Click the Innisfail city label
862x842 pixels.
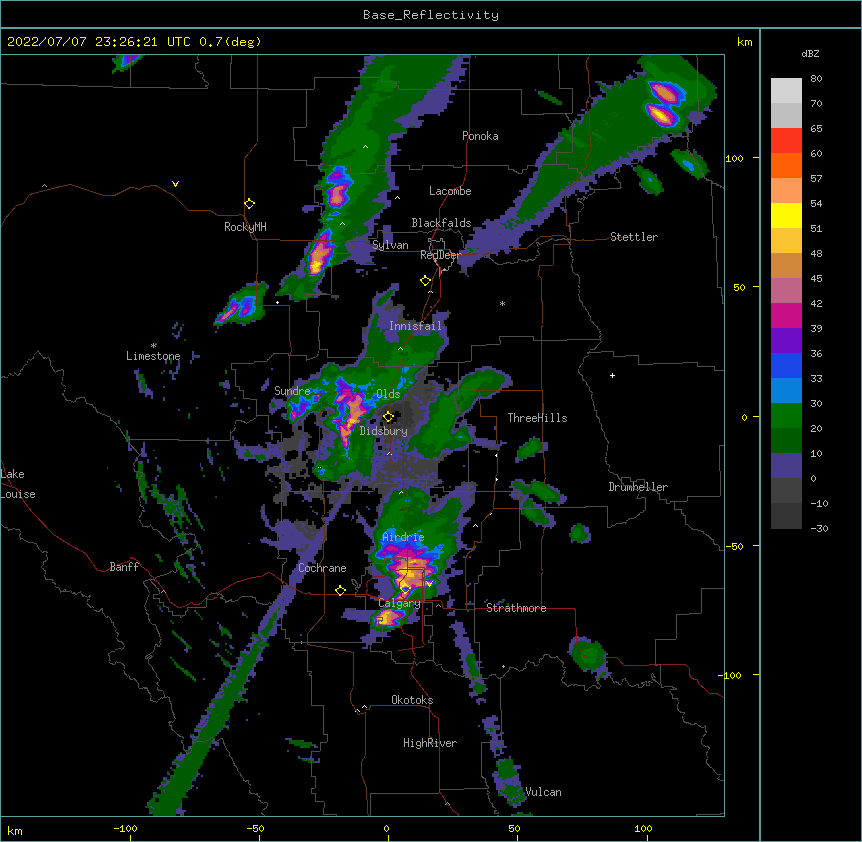click(x=415, y=326)
